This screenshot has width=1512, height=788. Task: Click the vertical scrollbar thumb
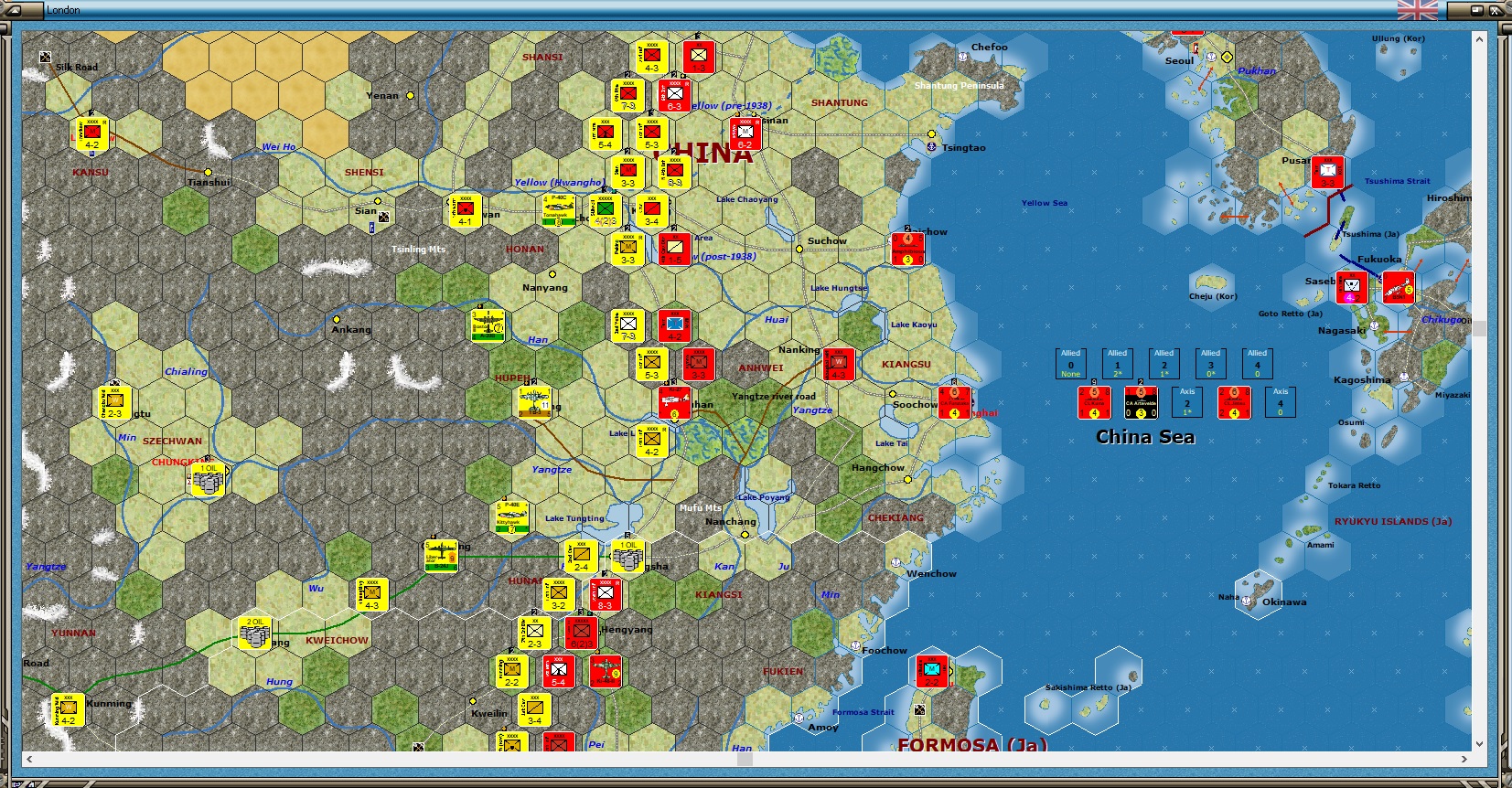(x=1479, y=328)
